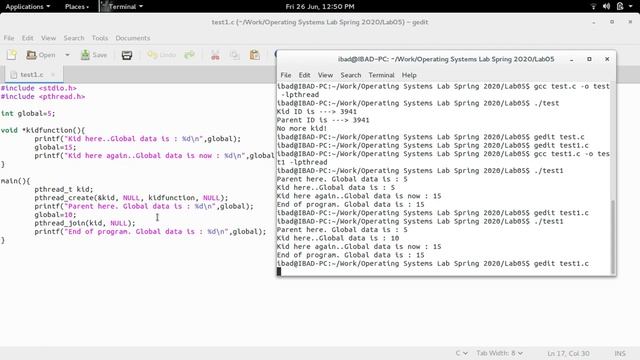
Task: Maximize the gedit window
Action: (612, 22)
